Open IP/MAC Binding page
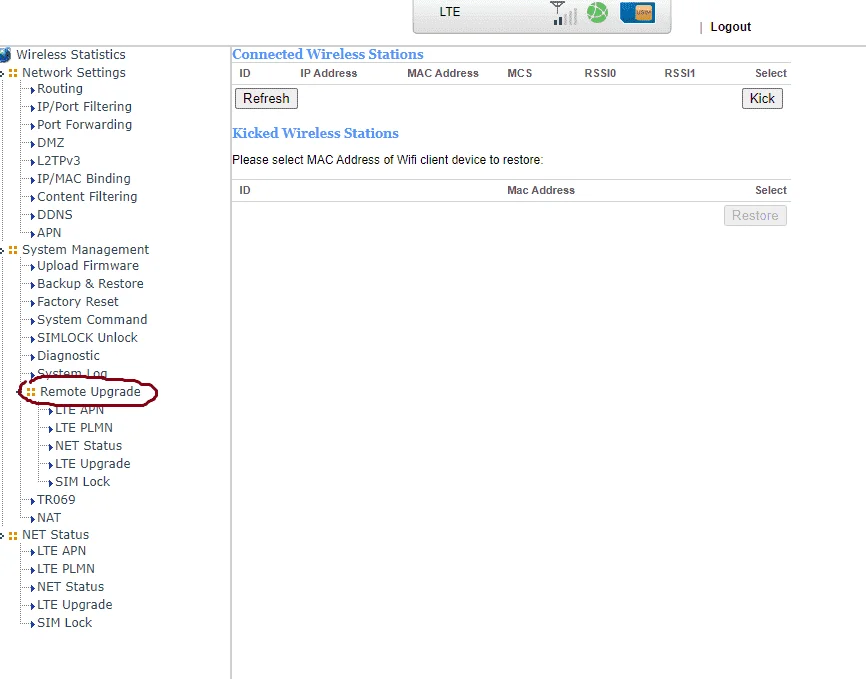Viewport: 866px width, 679px height. pos(84,179)
